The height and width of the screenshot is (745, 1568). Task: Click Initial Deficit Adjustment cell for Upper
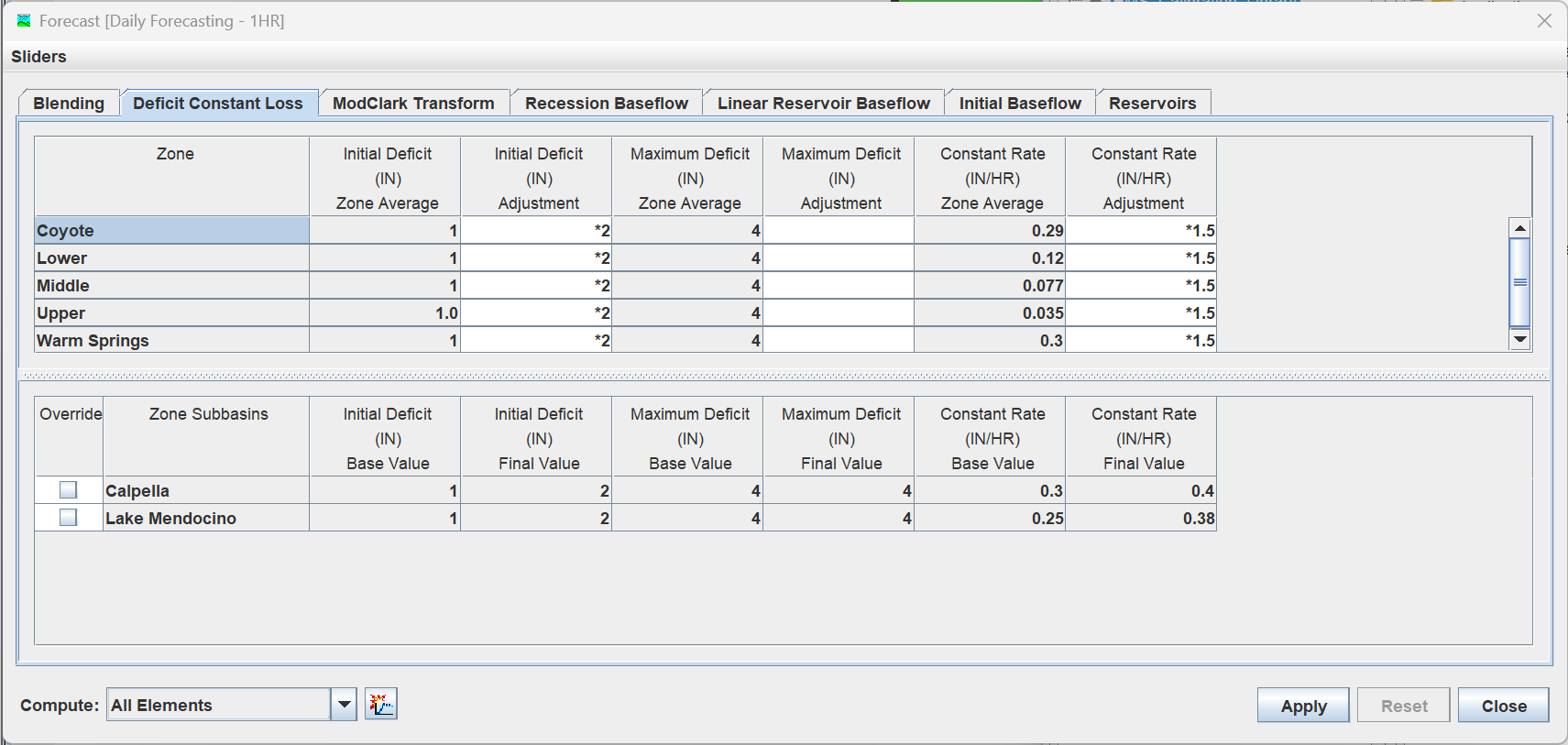point(536,313)
